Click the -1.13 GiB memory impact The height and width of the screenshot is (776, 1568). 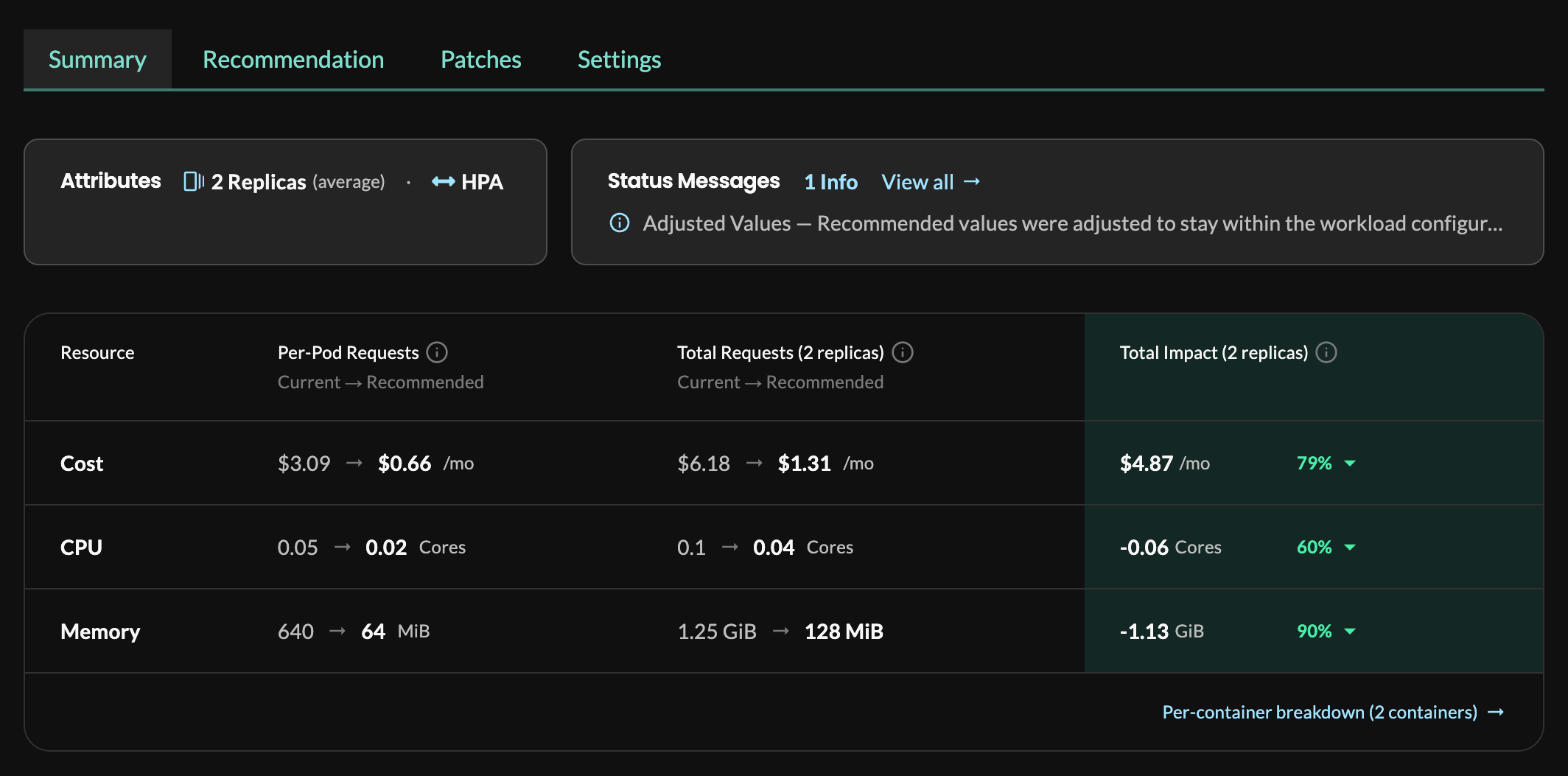pyautogui.click(x=1162, y=632)
